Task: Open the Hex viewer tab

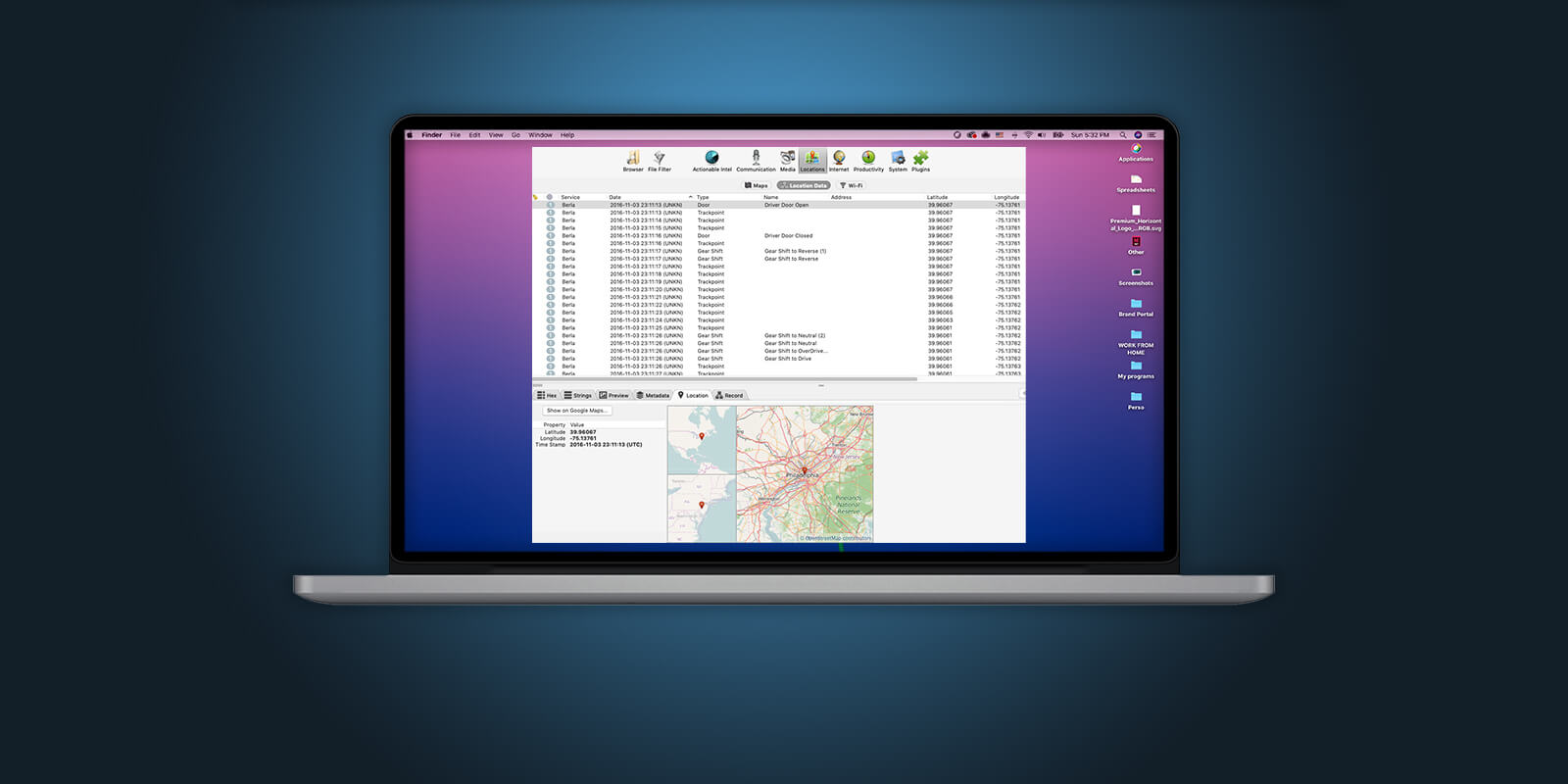Action: (547, 395)
